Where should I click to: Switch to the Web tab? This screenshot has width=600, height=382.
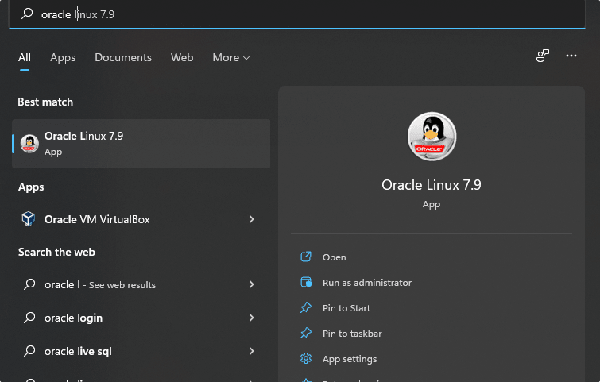pos(182,57)
